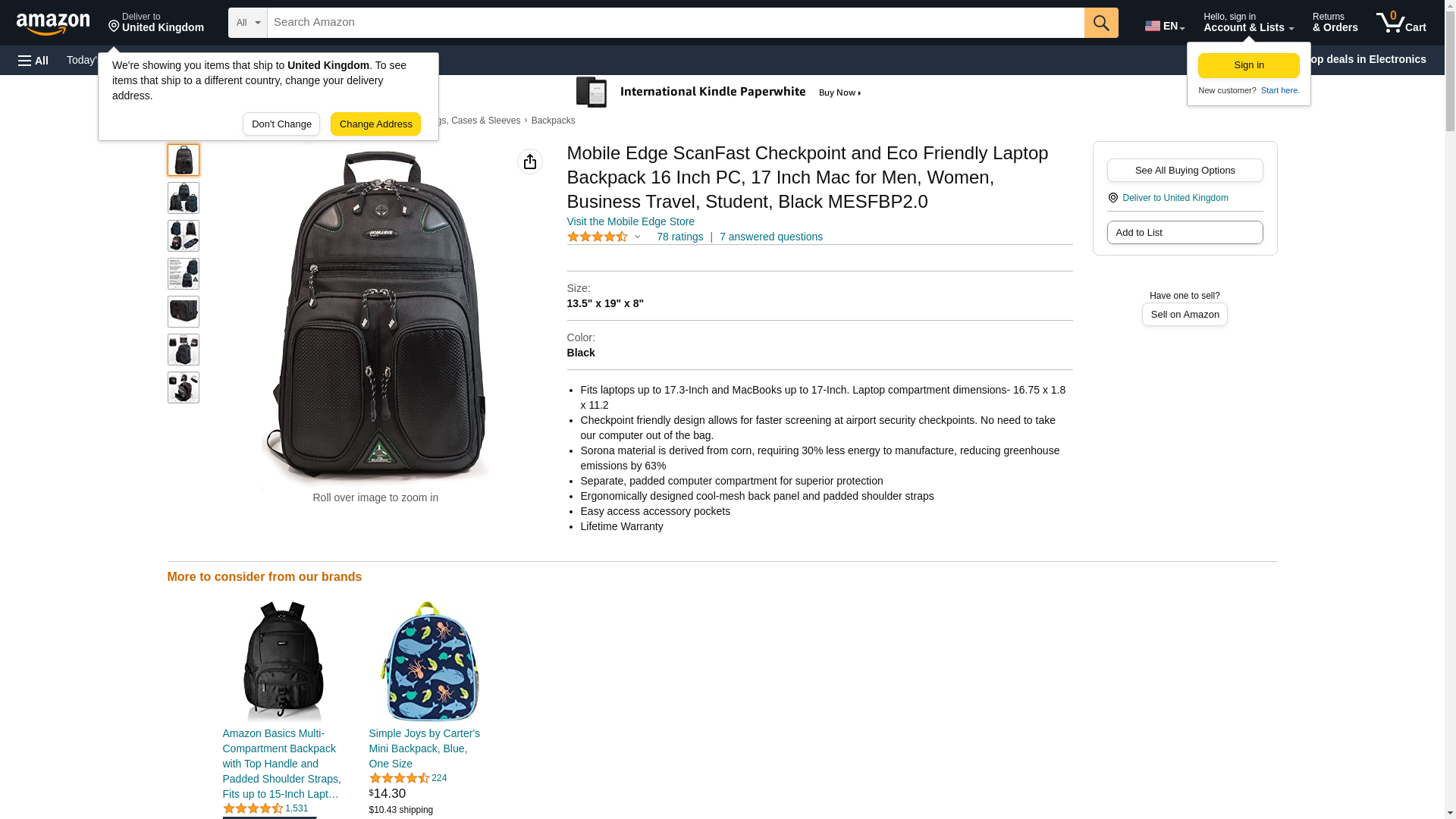Open the shopping cart

[1401, 23]
